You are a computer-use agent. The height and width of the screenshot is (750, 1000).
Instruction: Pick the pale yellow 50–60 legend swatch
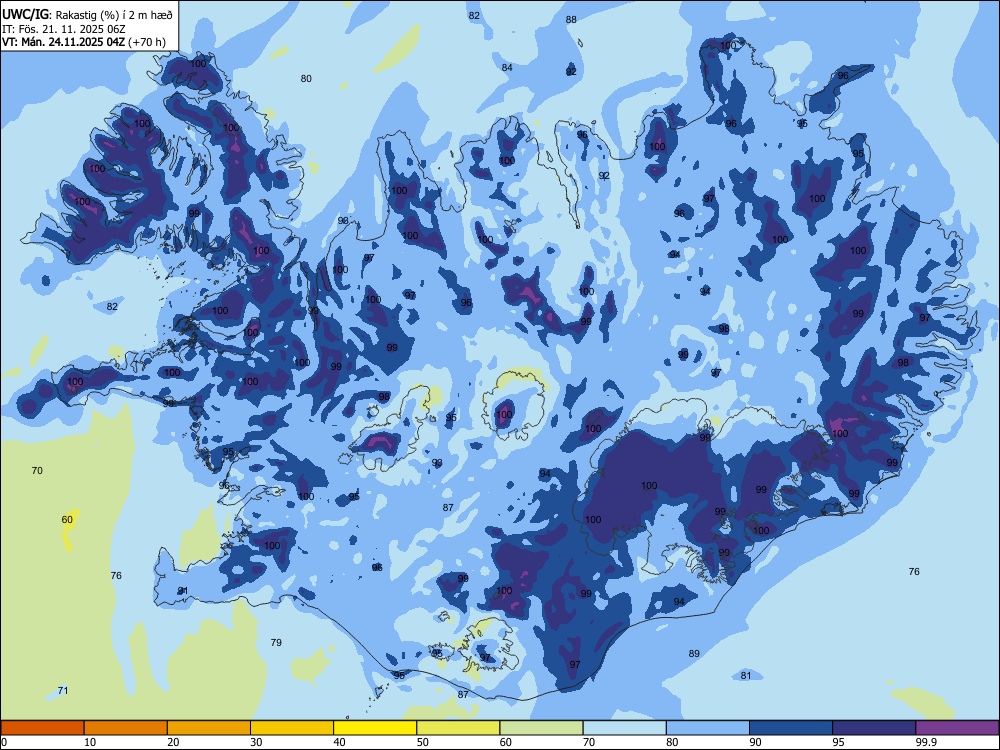point(458,728)
